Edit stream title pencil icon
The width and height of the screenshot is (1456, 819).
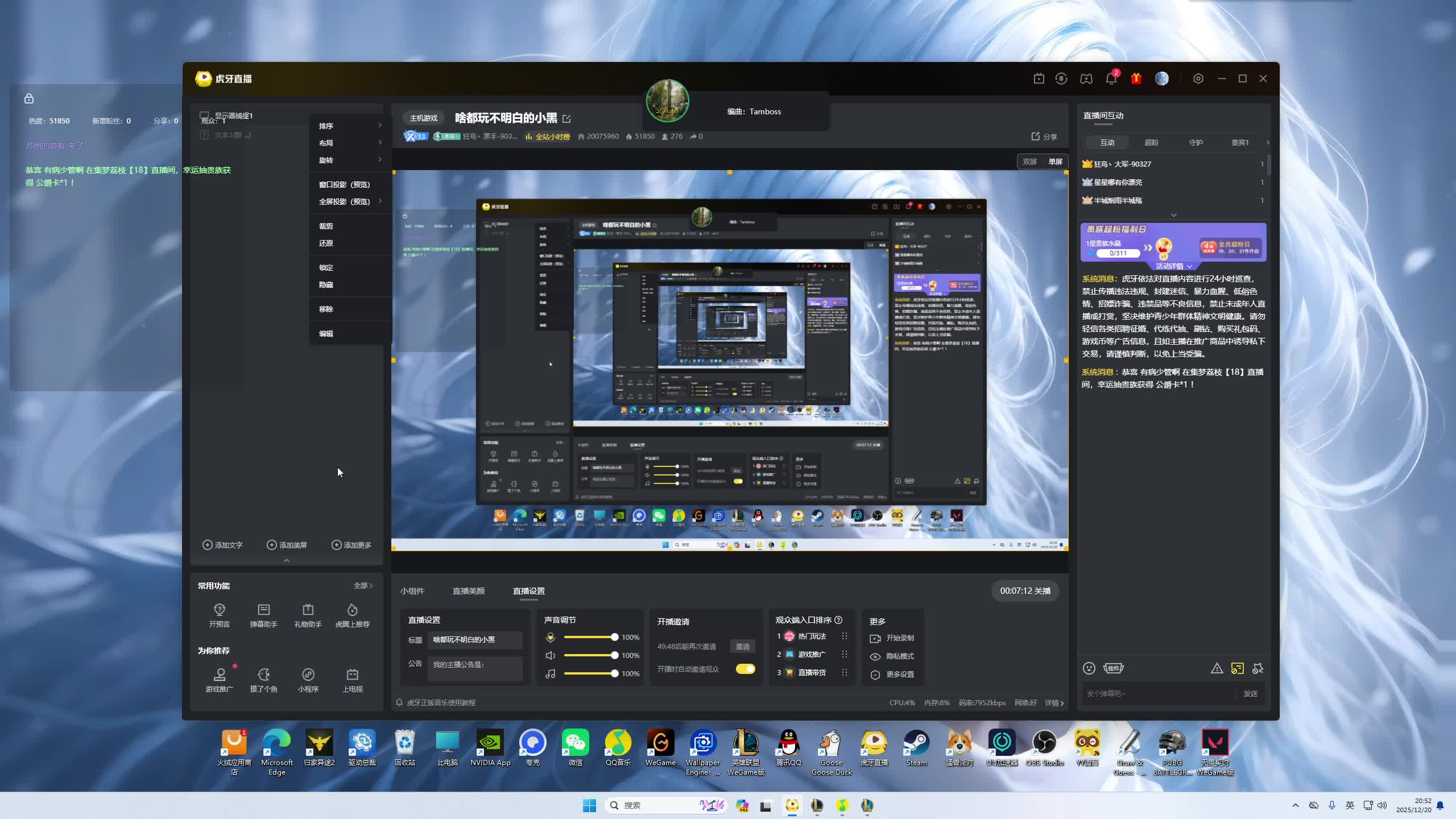point(566,119)
